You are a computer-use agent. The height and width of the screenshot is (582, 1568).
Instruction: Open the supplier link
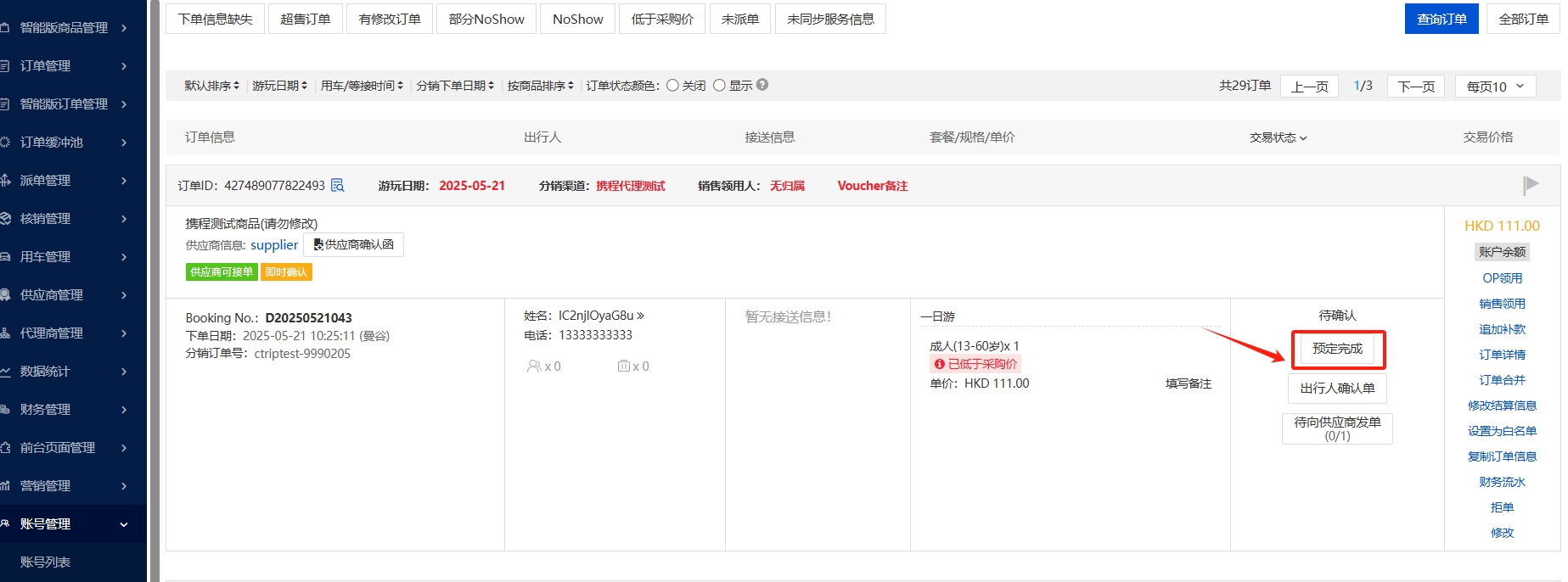coord(274,244)
